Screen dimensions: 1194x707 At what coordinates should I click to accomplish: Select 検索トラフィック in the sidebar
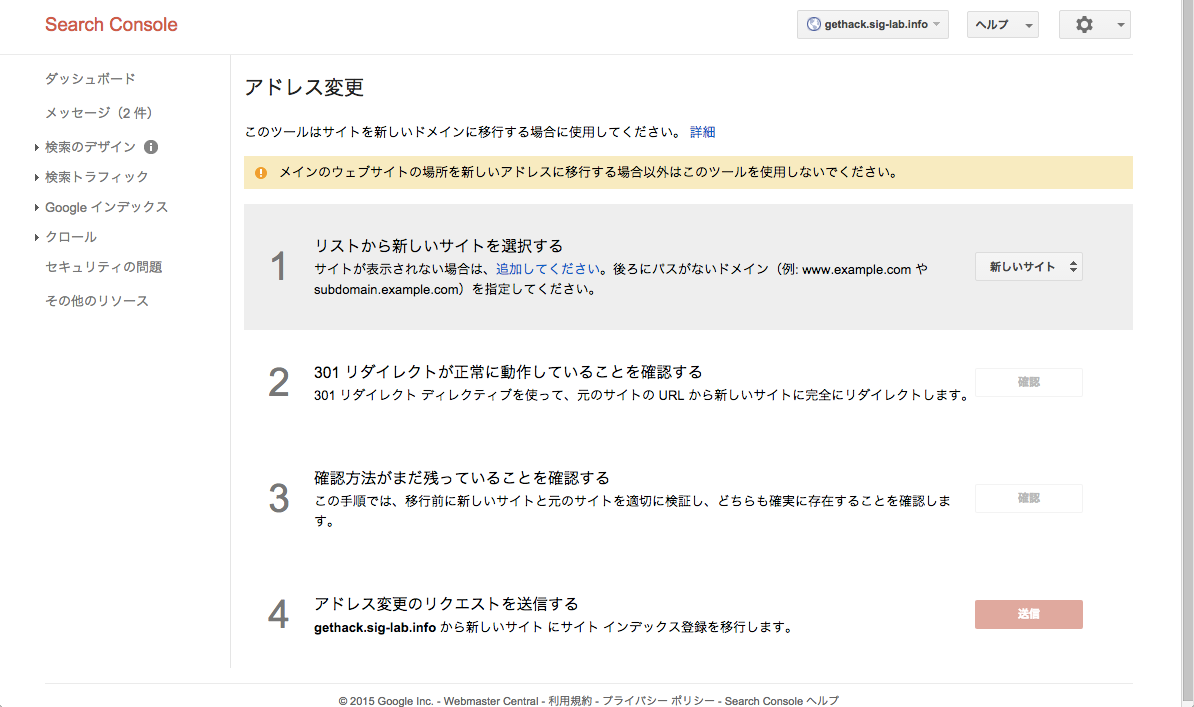97,177
